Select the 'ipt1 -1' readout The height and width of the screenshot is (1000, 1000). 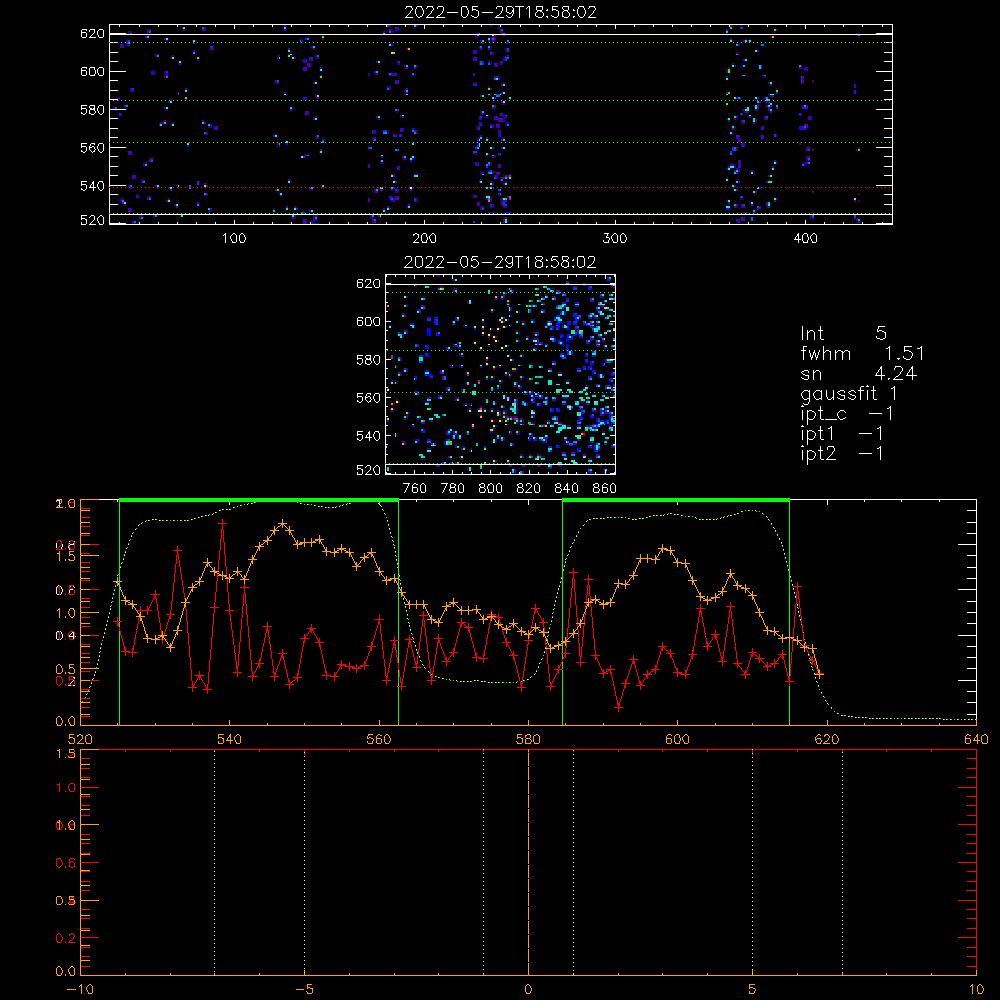[x=842, y=434]
